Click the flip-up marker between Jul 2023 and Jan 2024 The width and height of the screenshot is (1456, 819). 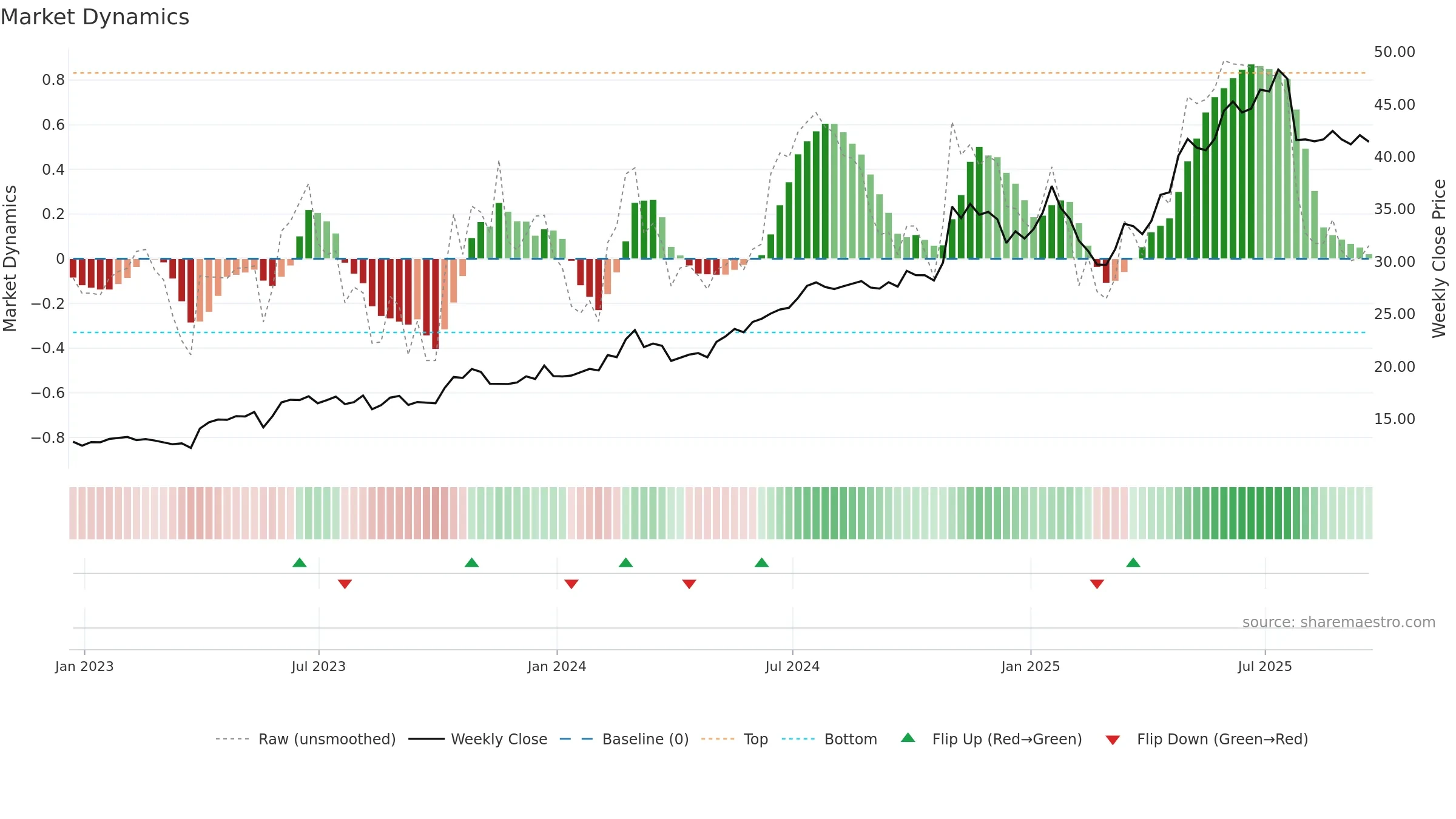click(x=472, y=562)
